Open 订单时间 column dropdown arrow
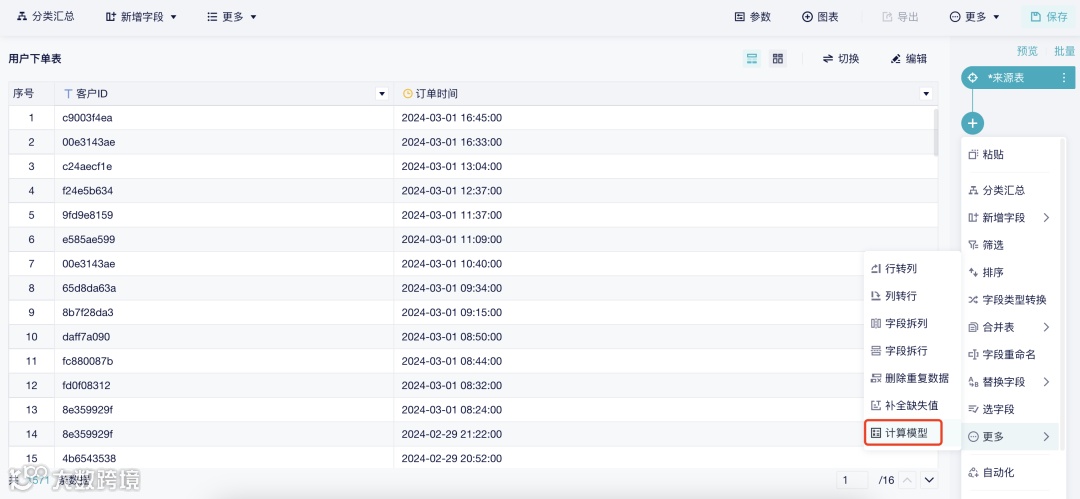The width and height of the screenshot is (1080, 499). 926,94
